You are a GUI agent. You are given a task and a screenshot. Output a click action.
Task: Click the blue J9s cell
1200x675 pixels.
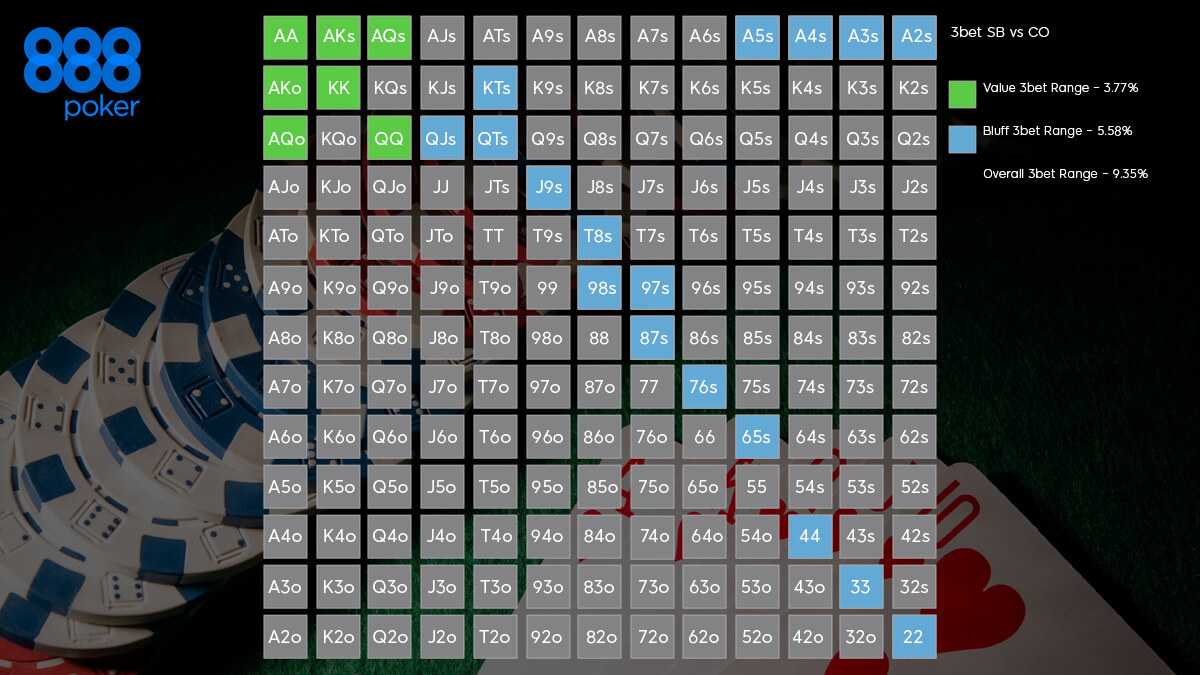click(x=547, y=187)
